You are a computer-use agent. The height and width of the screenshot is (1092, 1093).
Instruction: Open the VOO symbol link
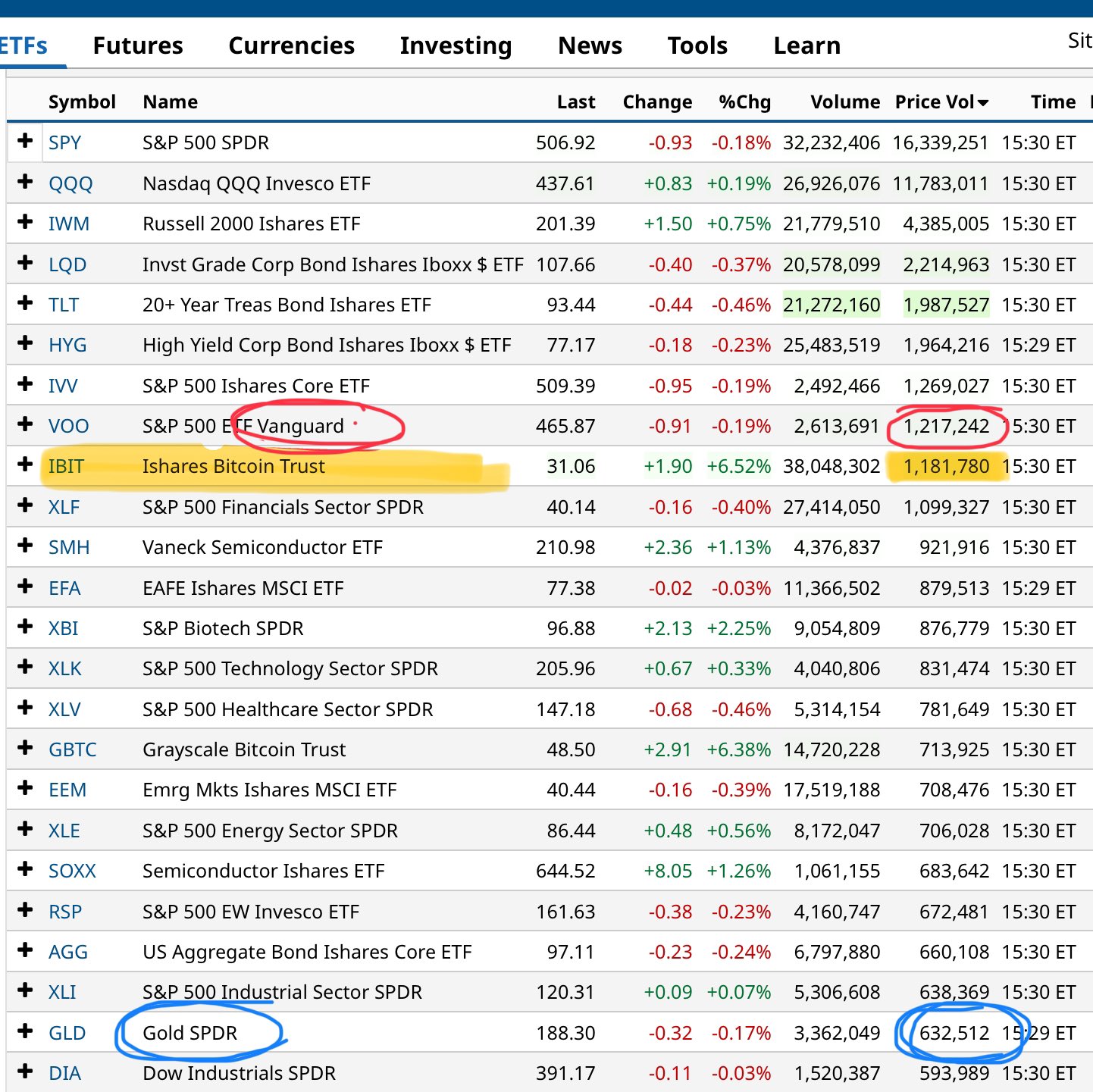tap(68, 426)
